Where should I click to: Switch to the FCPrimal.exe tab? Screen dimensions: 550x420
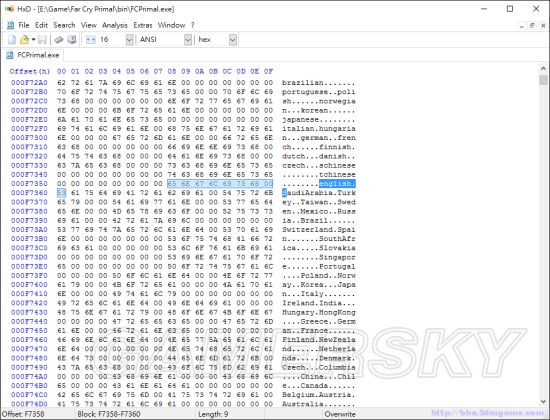33,55
